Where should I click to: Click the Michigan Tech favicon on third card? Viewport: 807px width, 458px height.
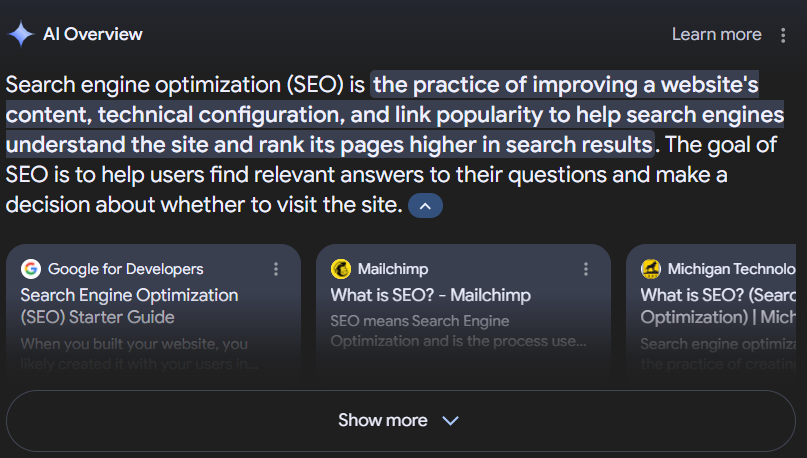tap(651, 269)
